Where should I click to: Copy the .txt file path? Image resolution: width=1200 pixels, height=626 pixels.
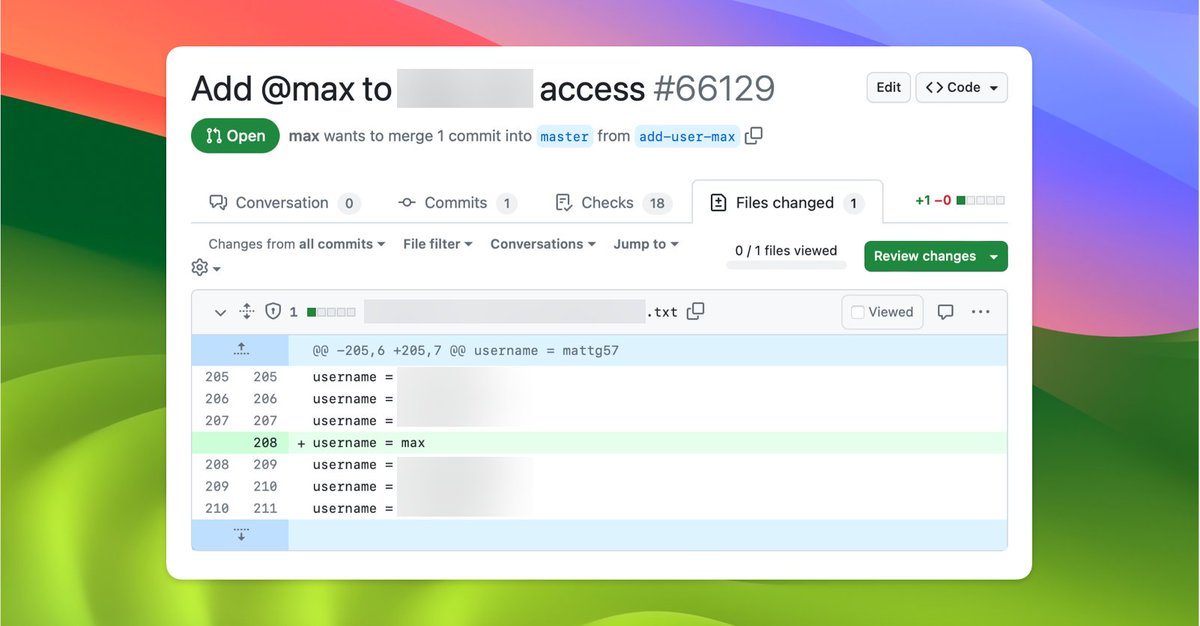click(x=696, y=311)
